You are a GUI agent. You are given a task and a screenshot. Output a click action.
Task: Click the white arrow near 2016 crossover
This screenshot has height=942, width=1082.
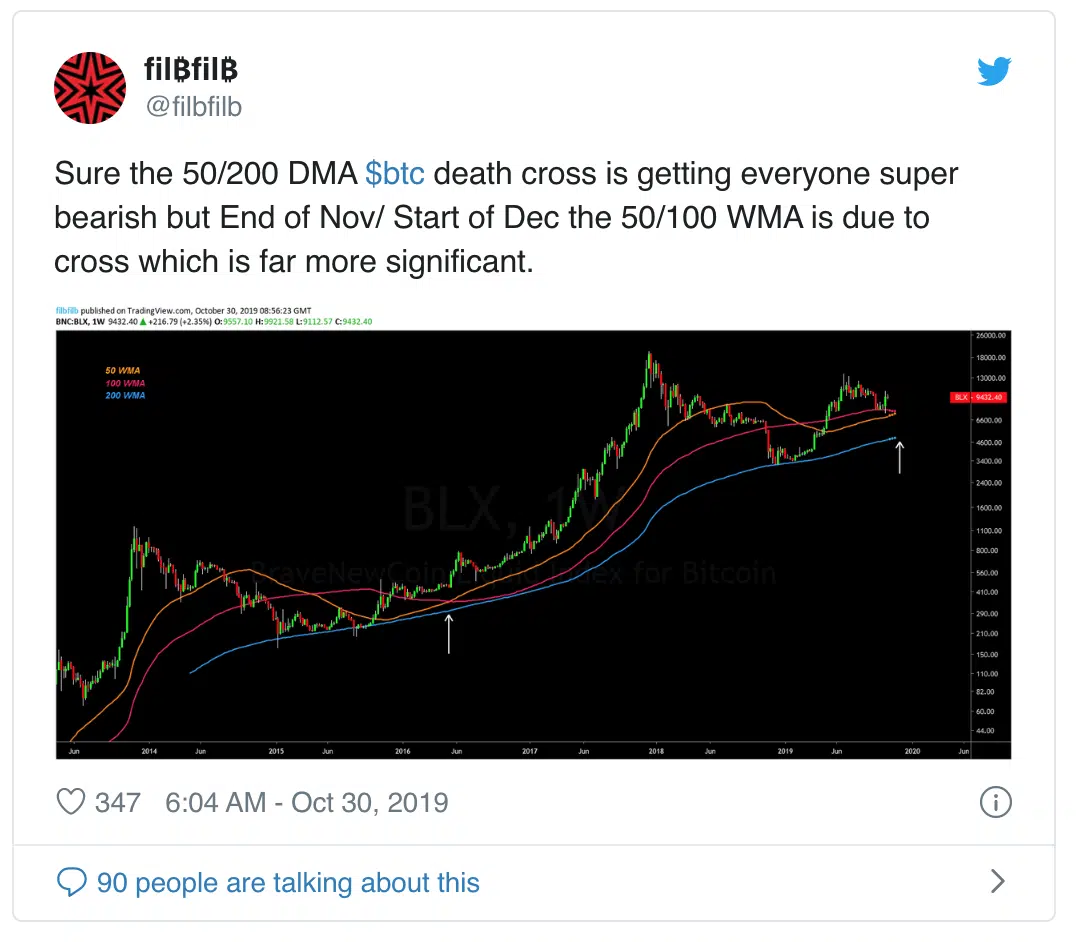click(449, 634)
